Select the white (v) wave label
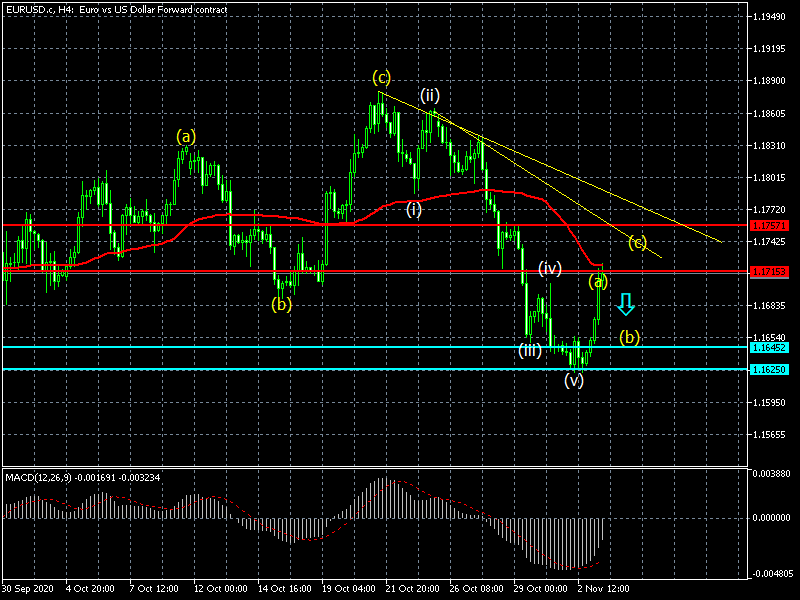This screenshot has height=600, width=800. (574, 380)
